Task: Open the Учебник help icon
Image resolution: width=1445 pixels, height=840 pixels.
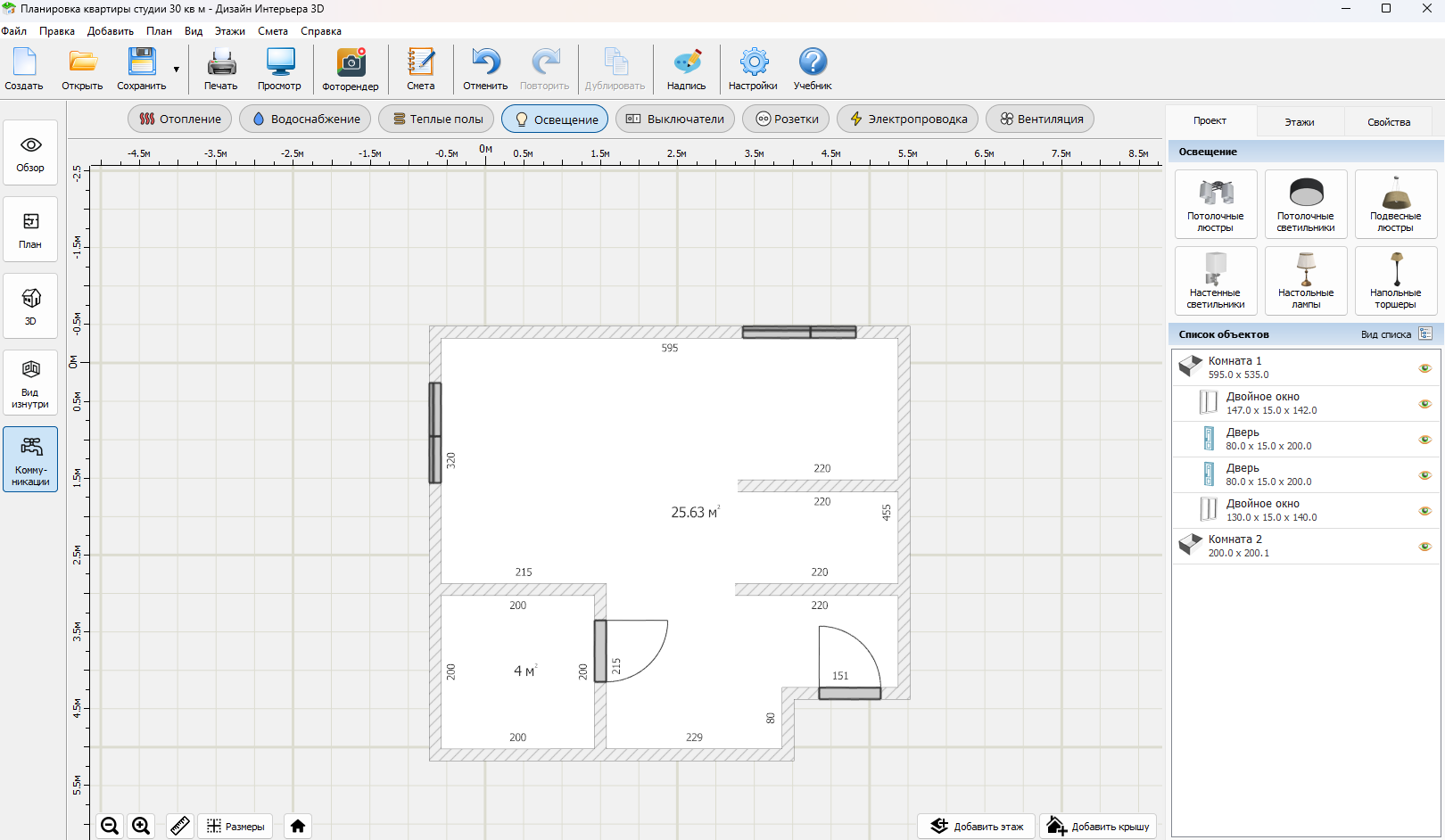Action: tap(813, 69)
